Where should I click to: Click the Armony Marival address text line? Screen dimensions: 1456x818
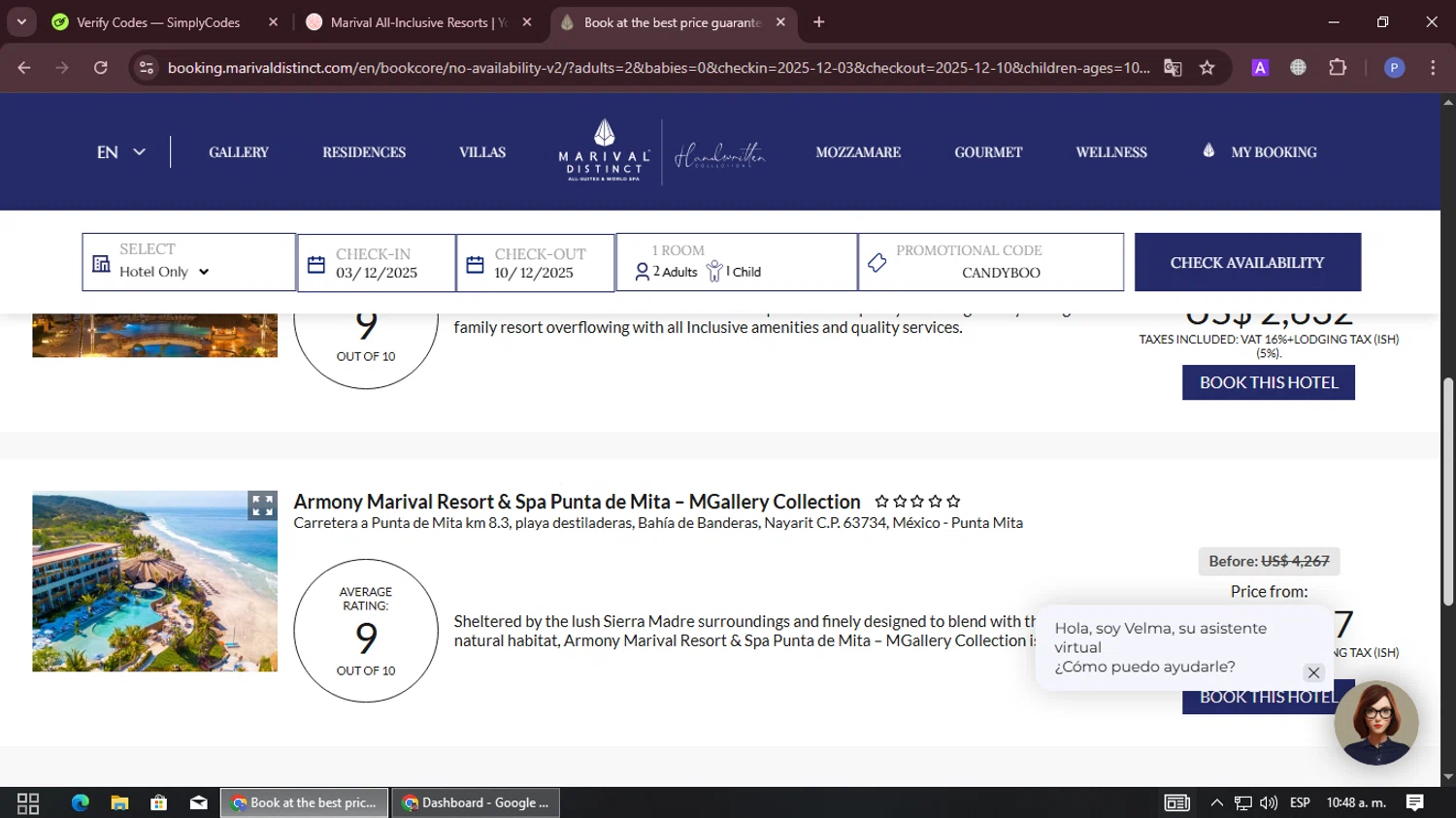(x=658, y=523)
